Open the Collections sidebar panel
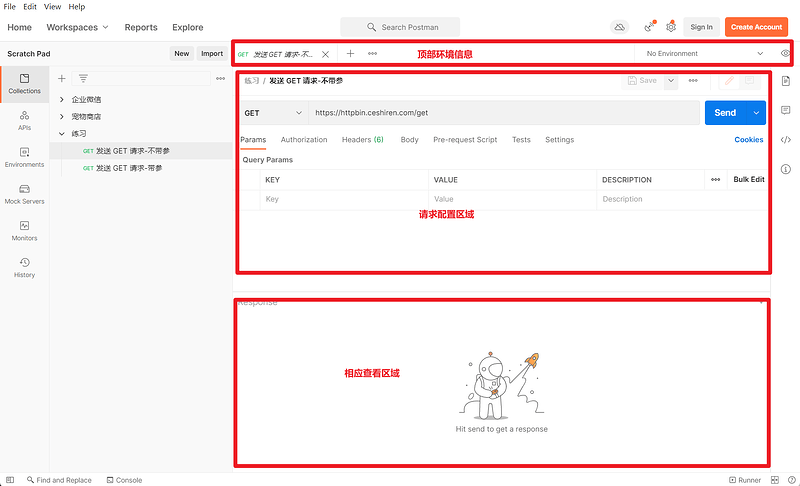This screenshot has height=486, width=800. 24,84
